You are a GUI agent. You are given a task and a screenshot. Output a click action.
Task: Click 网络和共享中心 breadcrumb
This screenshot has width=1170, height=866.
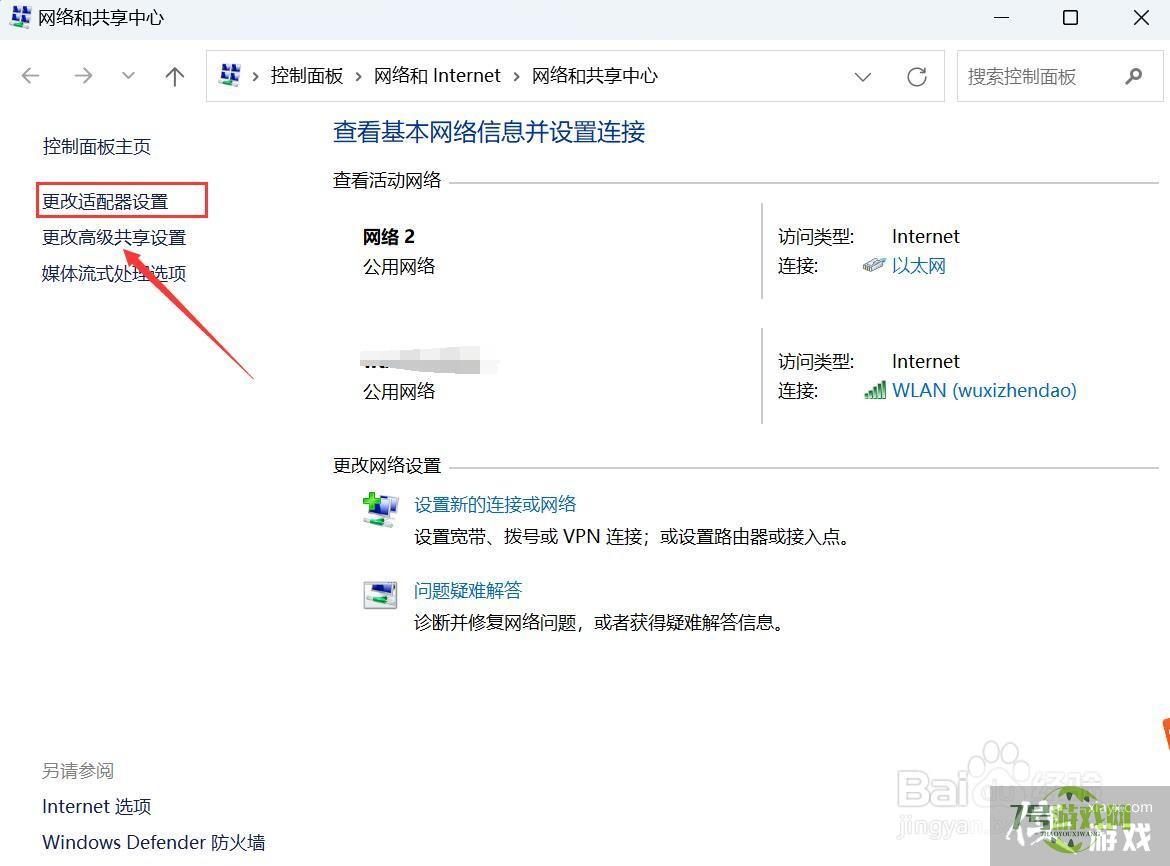(595, 75)
